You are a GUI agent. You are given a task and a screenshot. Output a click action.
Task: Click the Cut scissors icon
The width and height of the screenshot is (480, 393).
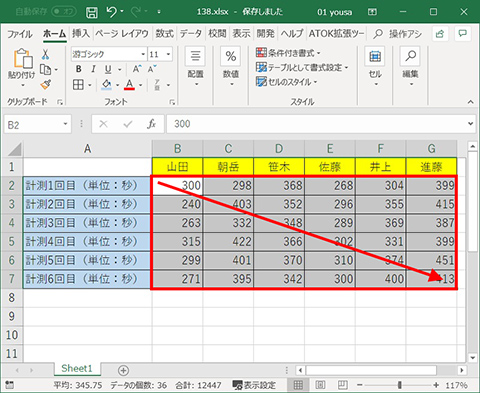tap(46, 54)
